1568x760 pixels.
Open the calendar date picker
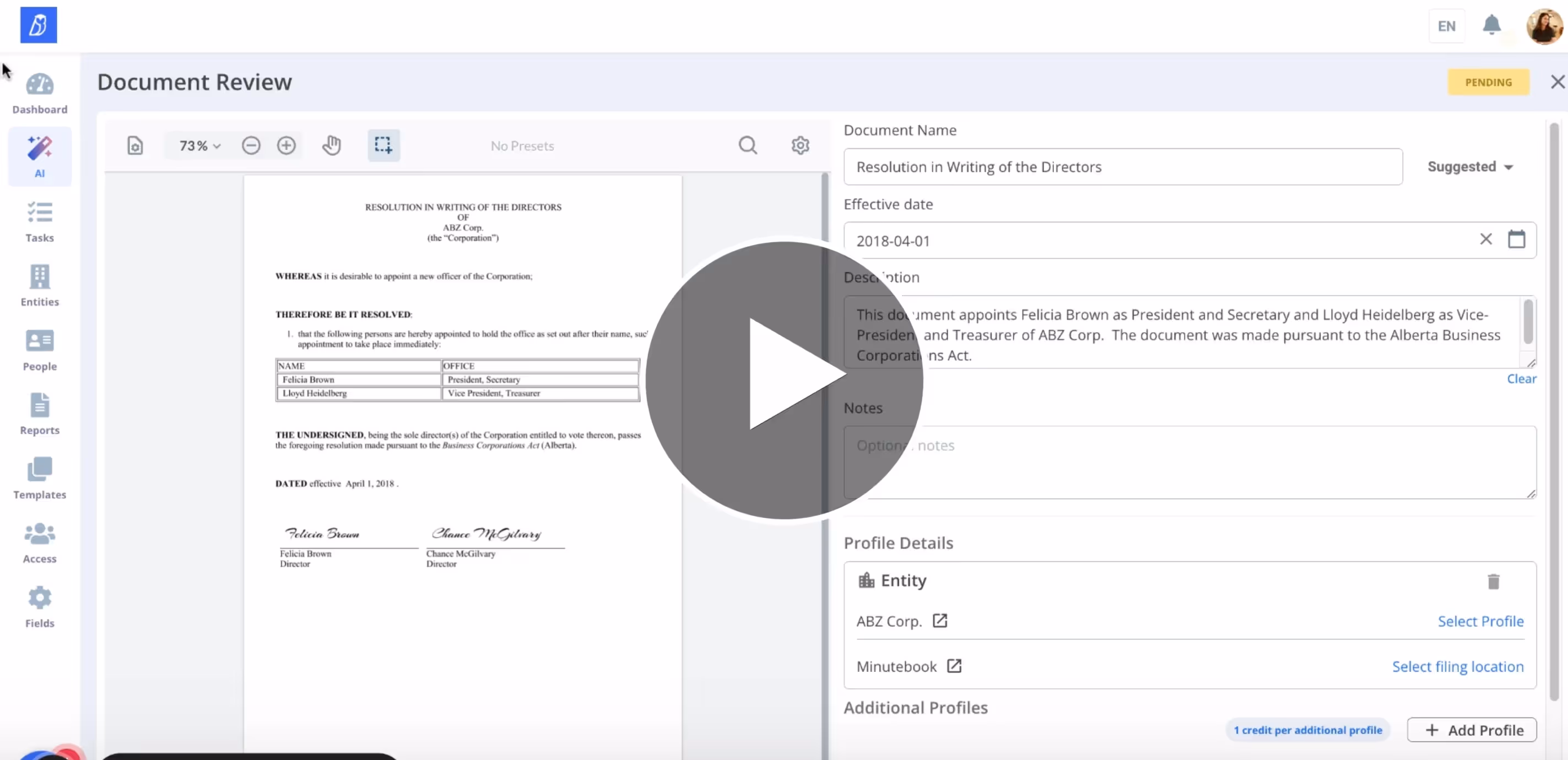pos(1516,239)
